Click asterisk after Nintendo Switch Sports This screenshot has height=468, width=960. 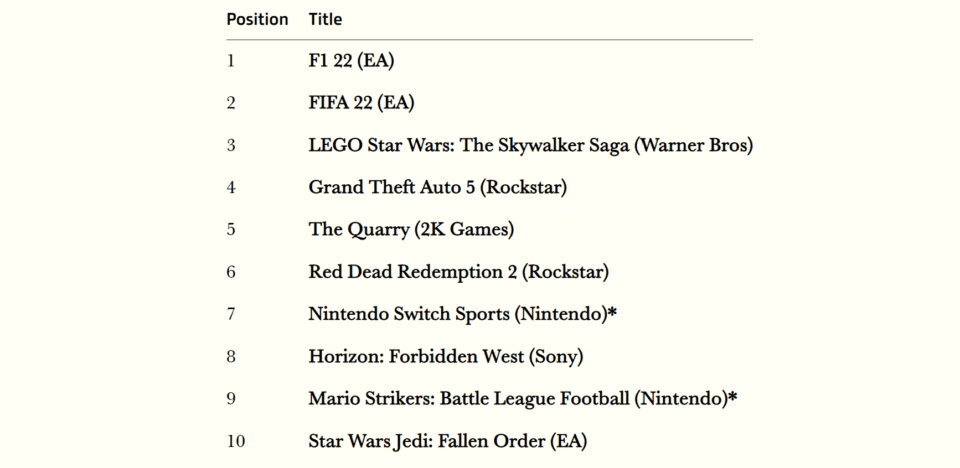click(612, 312)
